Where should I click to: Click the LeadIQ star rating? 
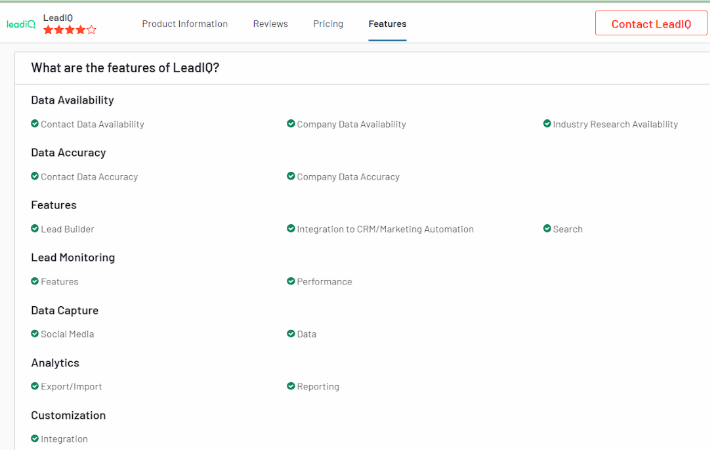[70, 30]
